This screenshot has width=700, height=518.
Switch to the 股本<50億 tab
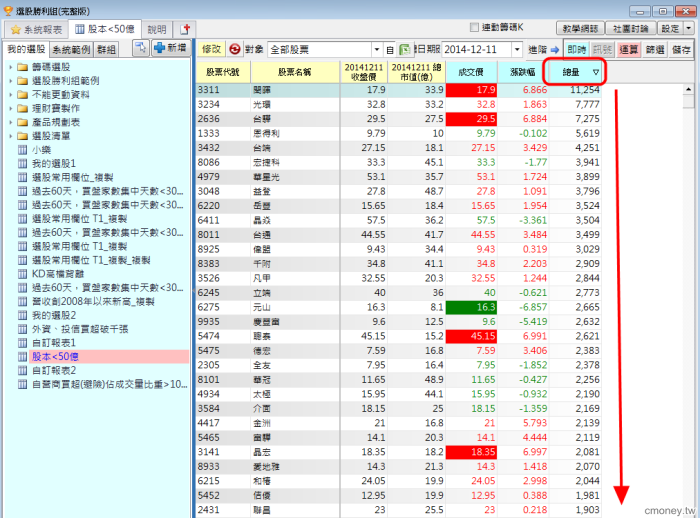tap(105, 29)
